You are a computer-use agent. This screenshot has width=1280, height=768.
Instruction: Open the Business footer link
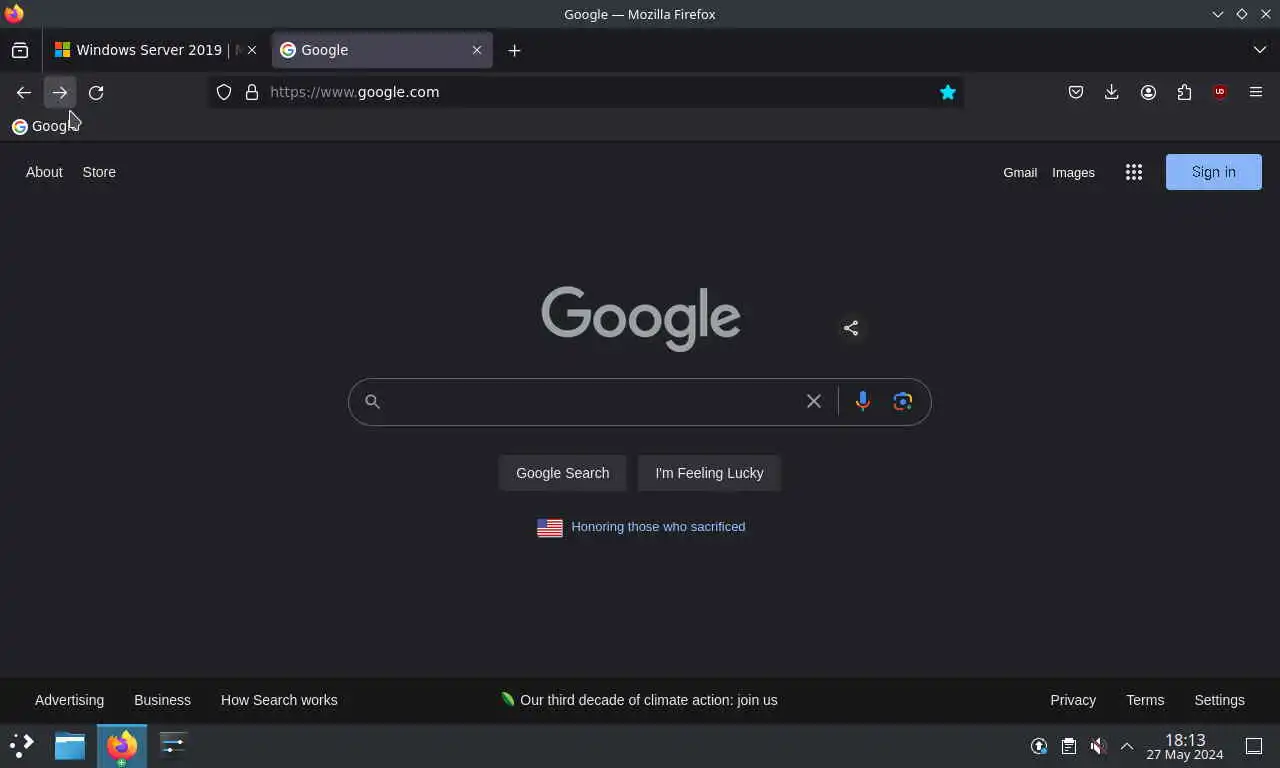tap(162, 700)
